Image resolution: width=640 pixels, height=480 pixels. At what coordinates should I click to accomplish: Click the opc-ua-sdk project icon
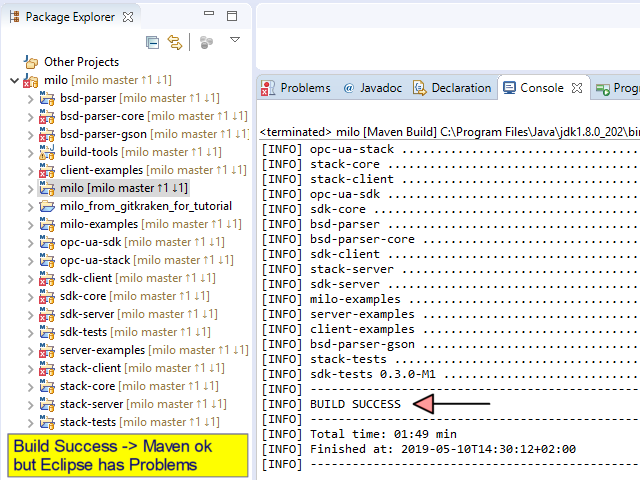coord(47,242)
